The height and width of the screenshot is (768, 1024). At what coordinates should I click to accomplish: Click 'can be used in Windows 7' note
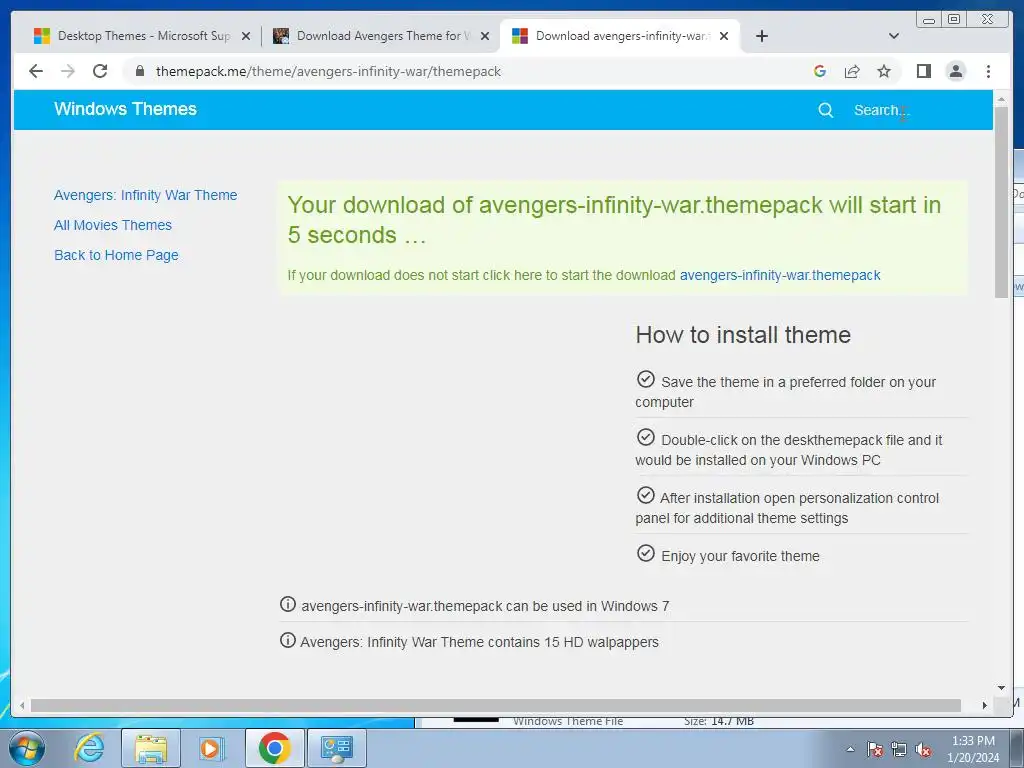coord(485,606)
